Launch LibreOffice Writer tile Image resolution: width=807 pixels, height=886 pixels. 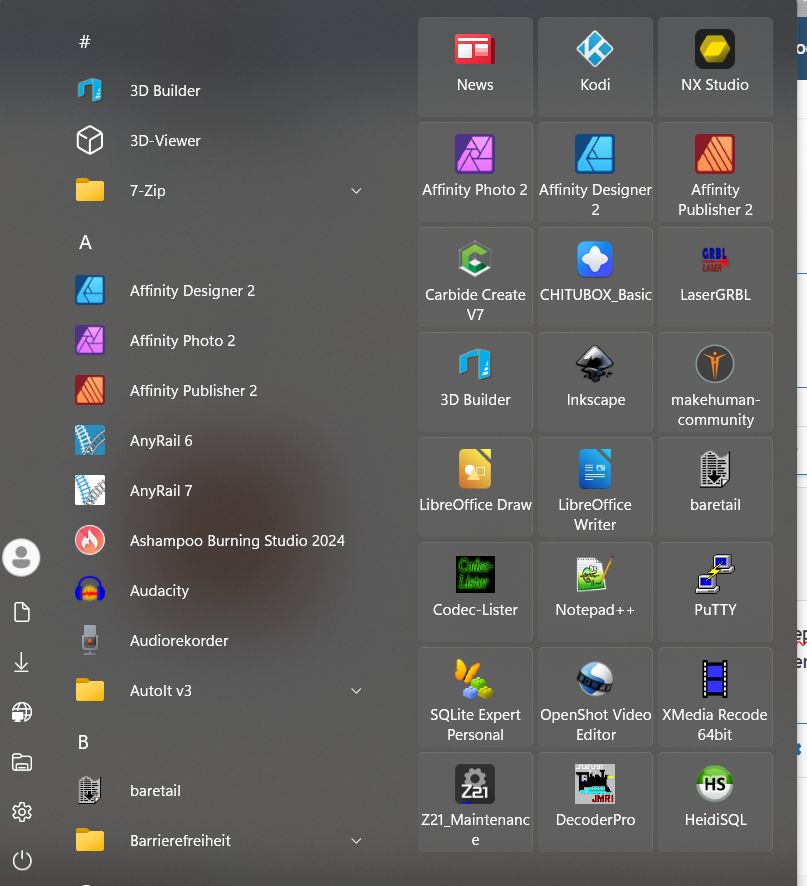(x=595, y=487)
